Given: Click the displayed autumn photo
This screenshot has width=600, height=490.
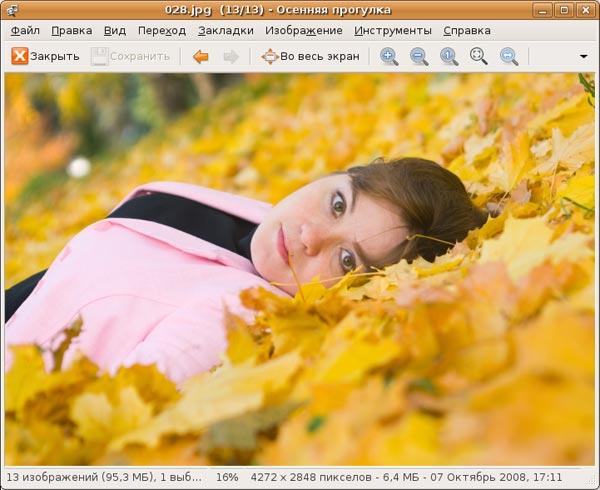Looking at the screenshot, I should pyautogui.click(x=300, y=269).
